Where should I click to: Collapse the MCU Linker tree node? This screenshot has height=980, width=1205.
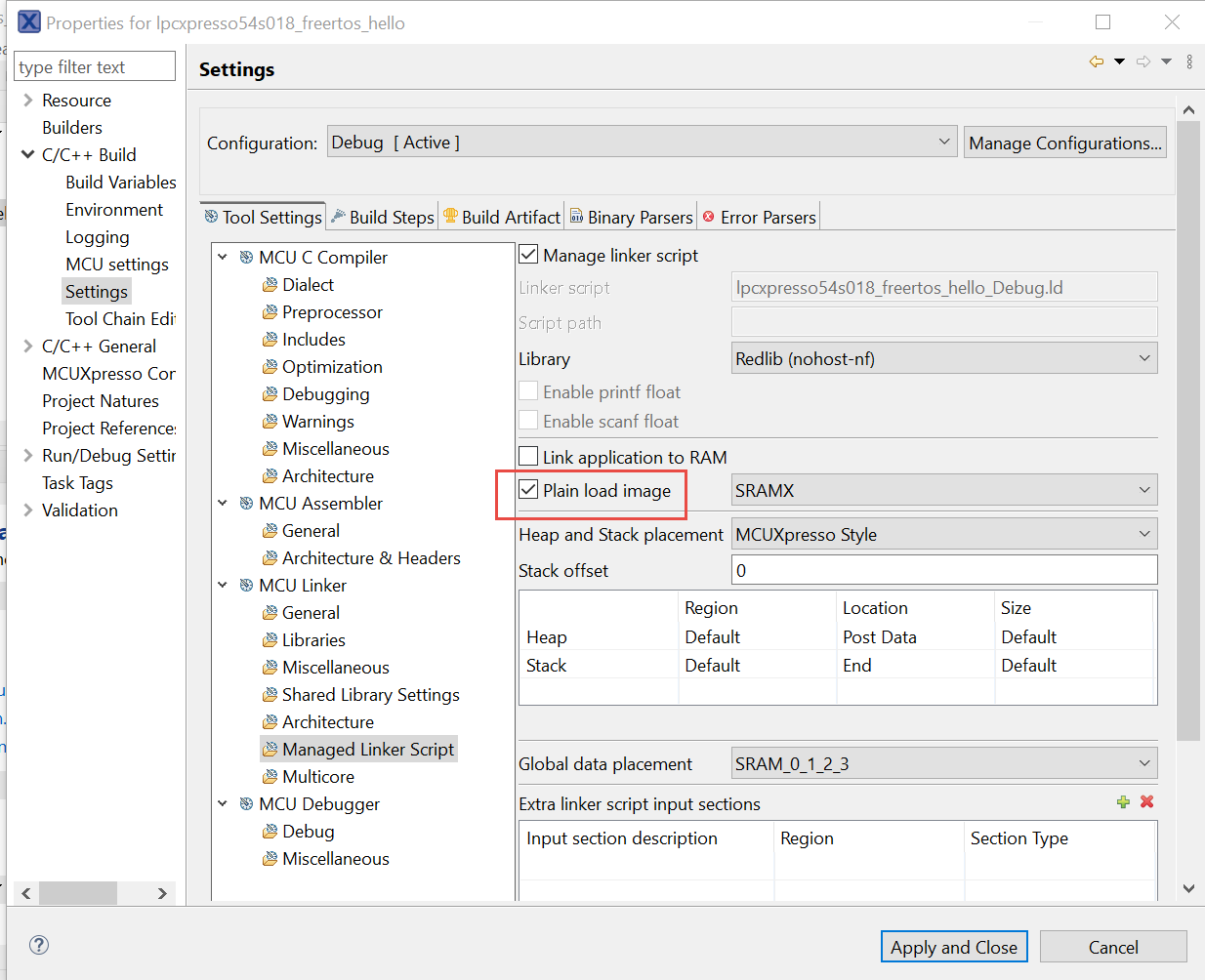223,586
